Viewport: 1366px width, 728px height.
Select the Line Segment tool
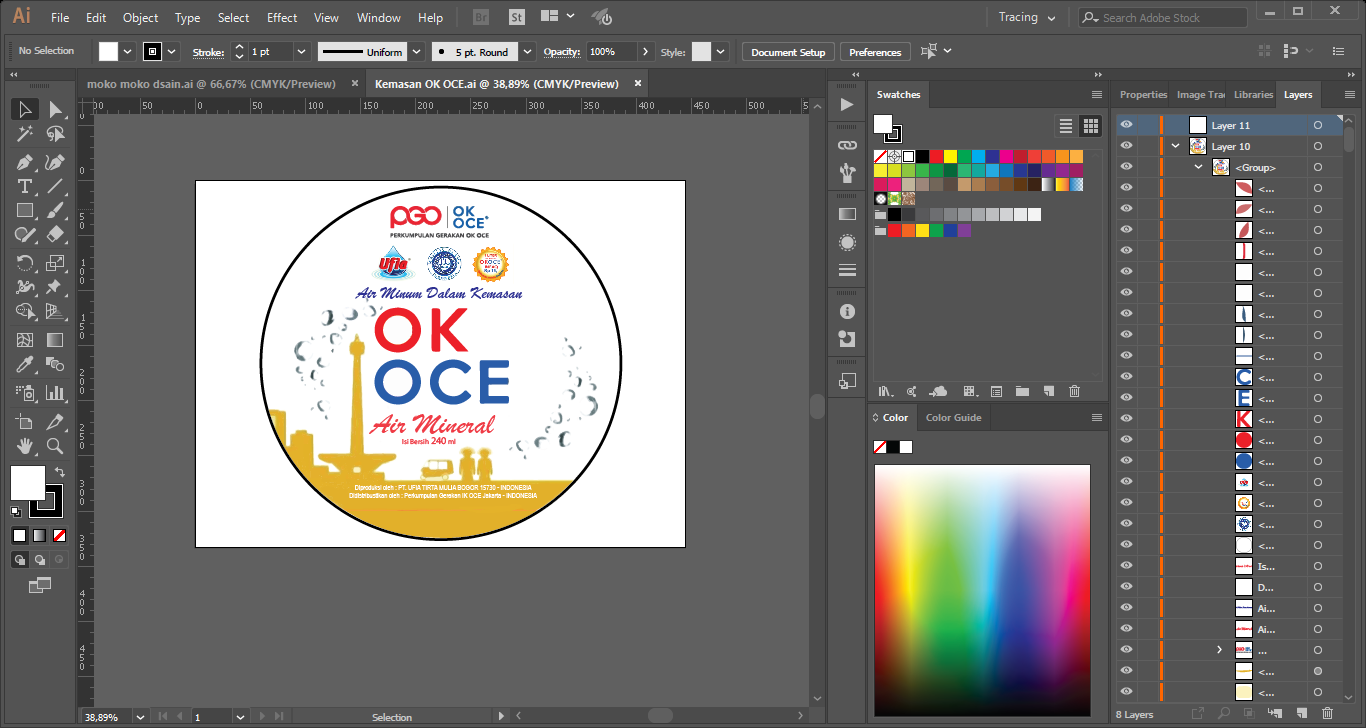point(55,186)
